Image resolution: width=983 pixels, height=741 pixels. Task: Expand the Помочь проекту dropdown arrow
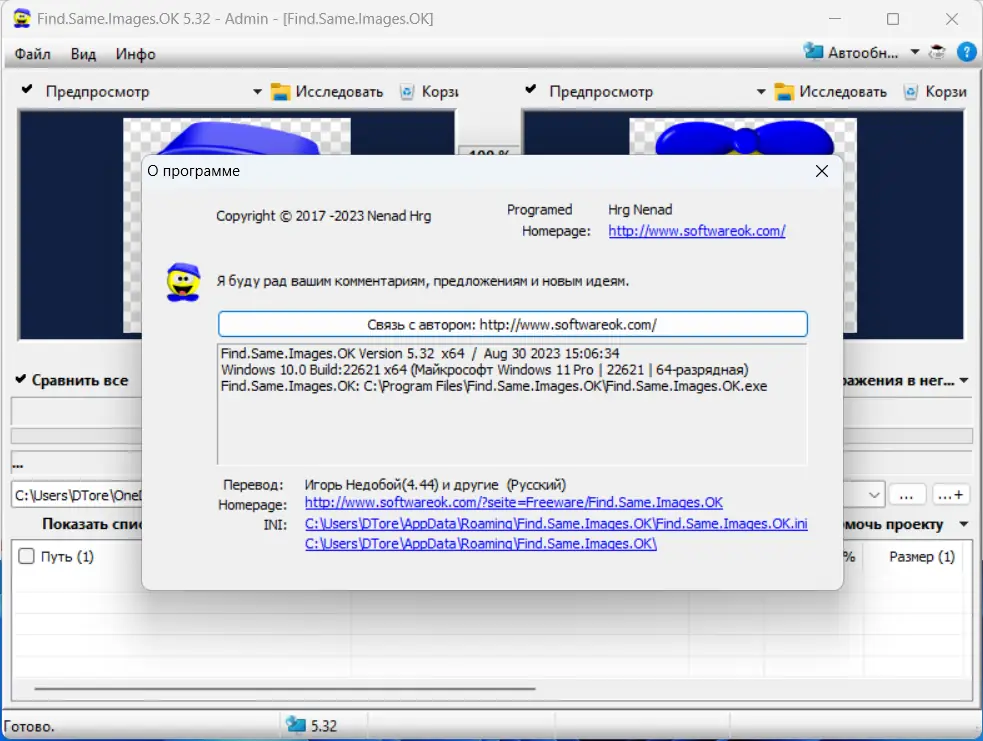point(964,524)
